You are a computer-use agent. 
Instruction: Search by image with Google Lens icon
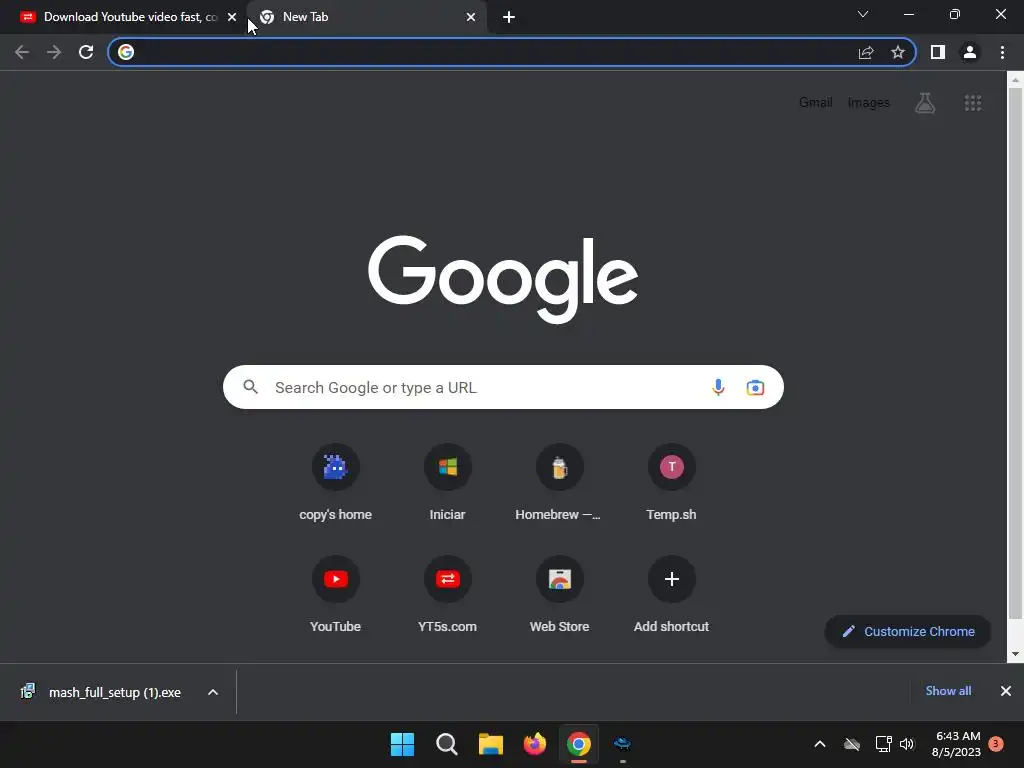(755, 387)
